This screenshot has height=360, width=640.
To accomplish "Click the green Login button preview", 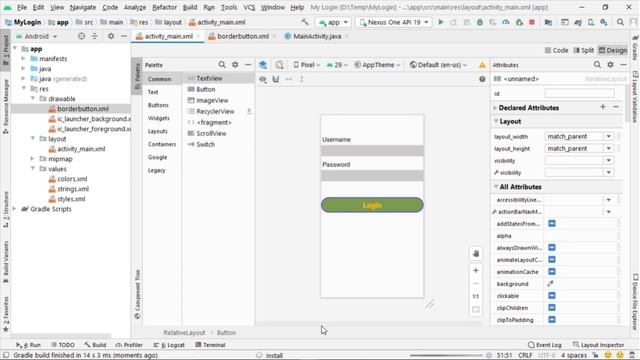I will (372, 205).
